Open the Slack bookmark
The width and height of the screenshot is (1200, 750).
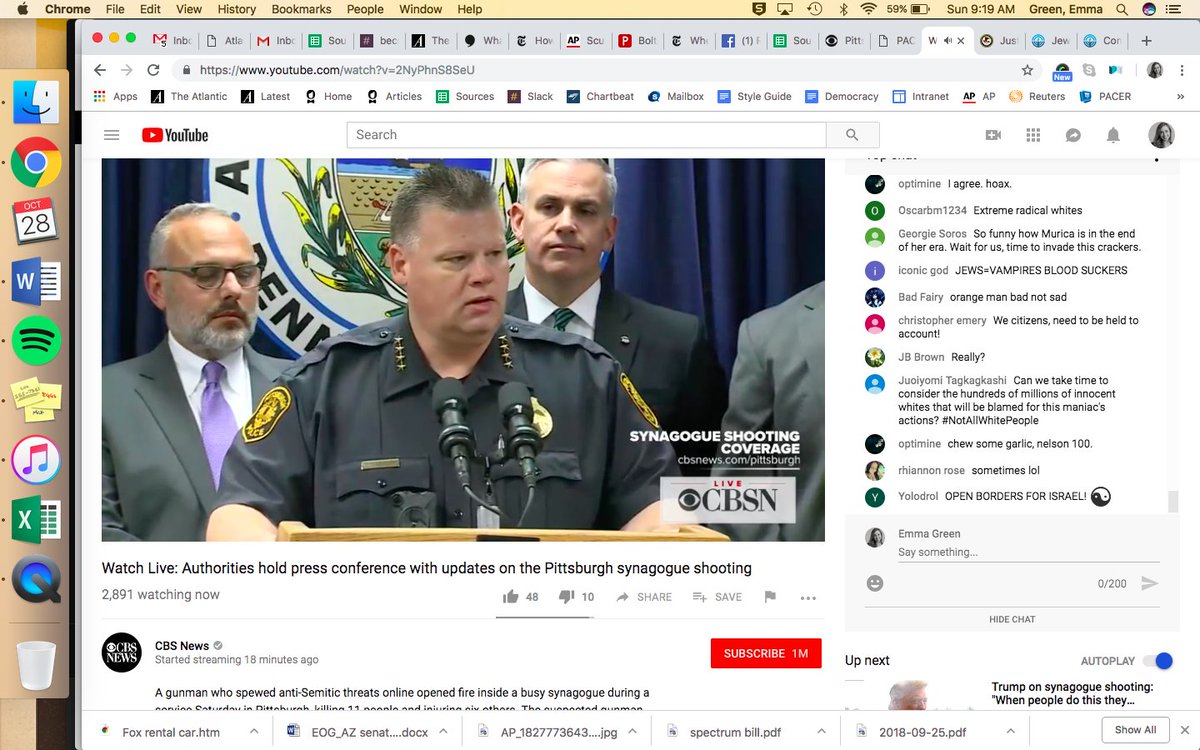530,97
